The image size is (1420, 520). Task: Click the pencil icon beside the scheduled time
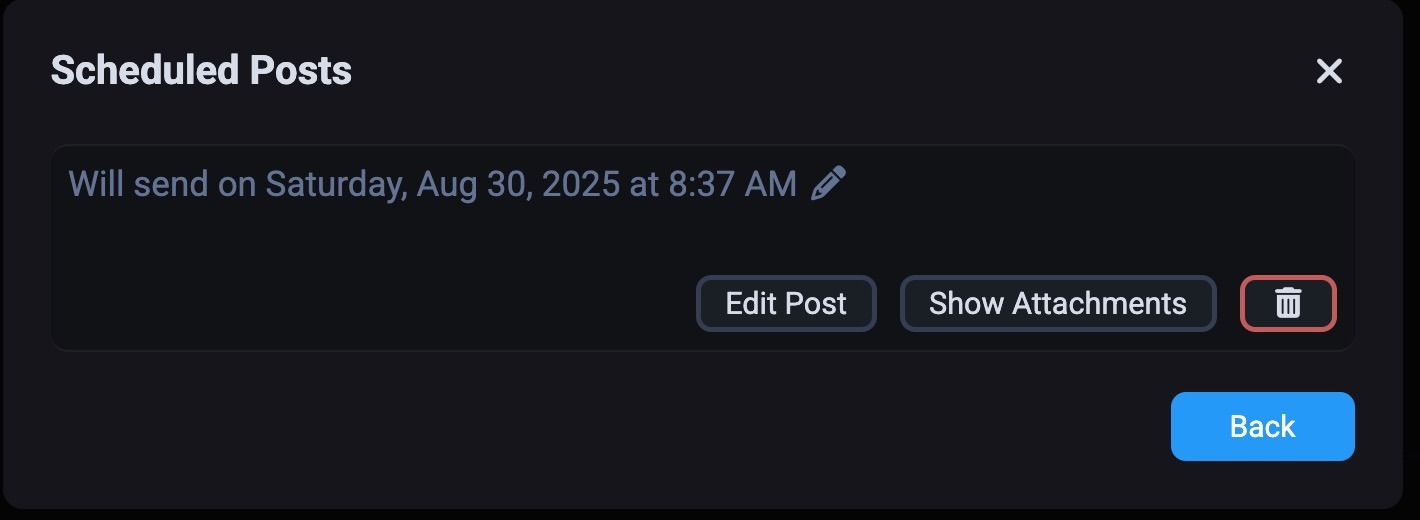(828, 184)
